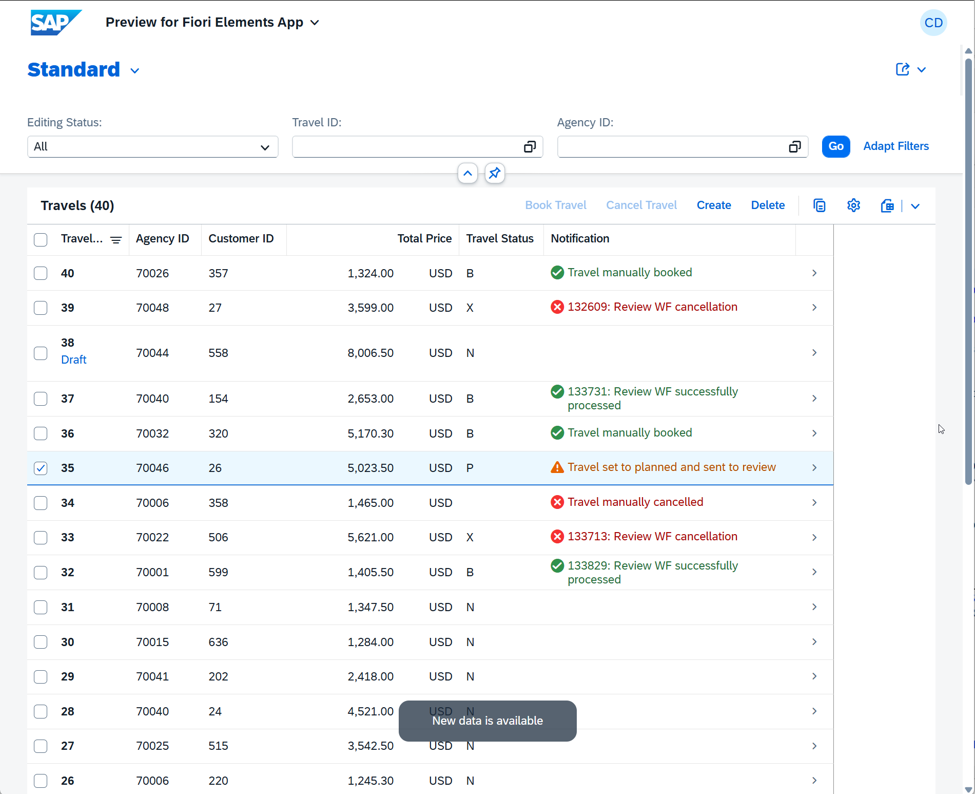This screenshot has width=975, height=794.
Task: Expand the Standard variant chevron
Action: [x=135, y=71]
